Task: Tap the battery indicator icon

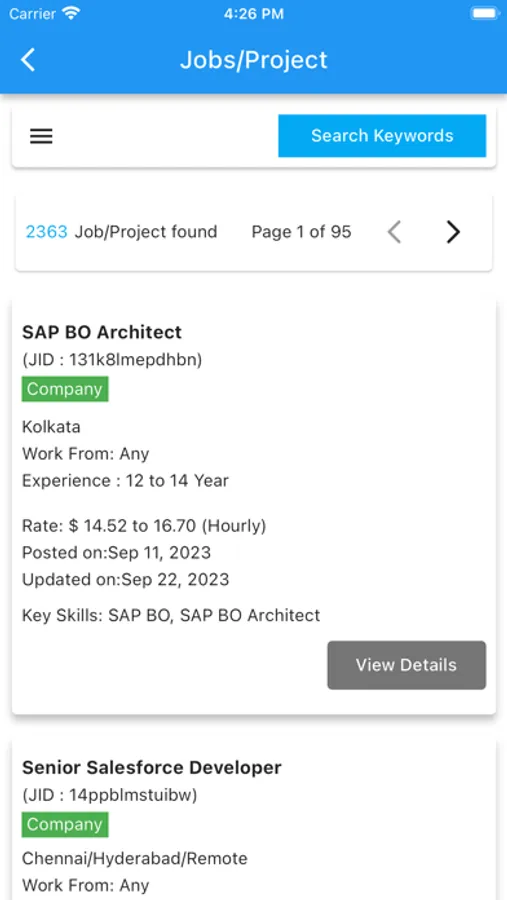Action: (x=485, y=13)
